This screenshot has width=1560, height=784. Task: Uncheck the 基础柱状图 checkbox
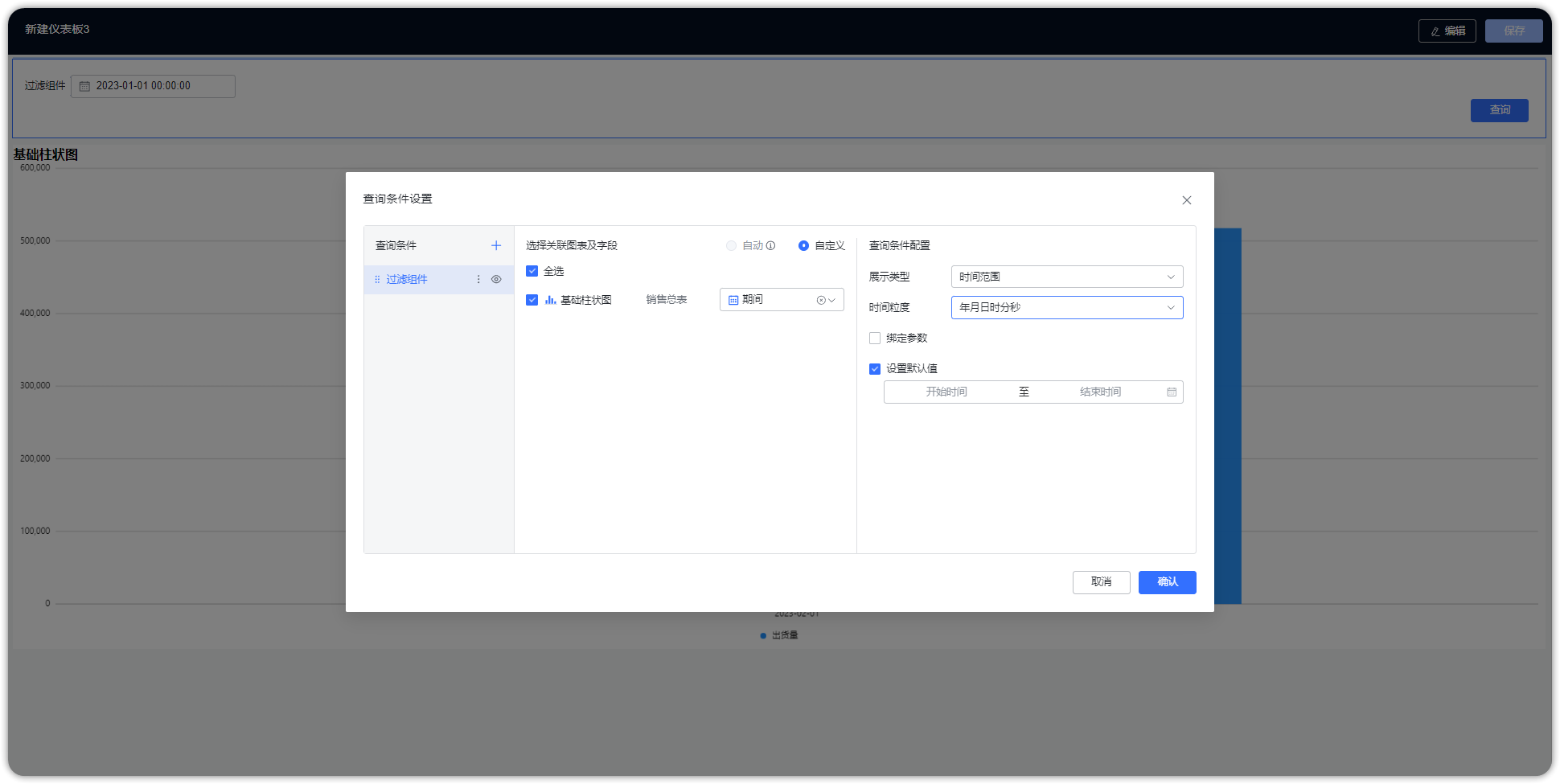coord(532,300)
